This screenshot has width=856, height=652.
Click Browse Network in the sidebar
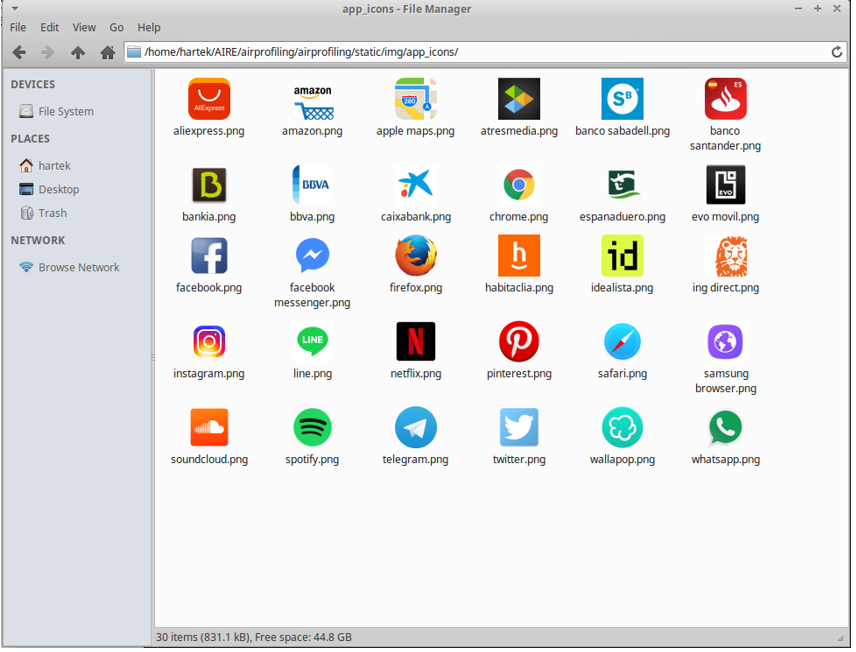(x=78, y=267)
